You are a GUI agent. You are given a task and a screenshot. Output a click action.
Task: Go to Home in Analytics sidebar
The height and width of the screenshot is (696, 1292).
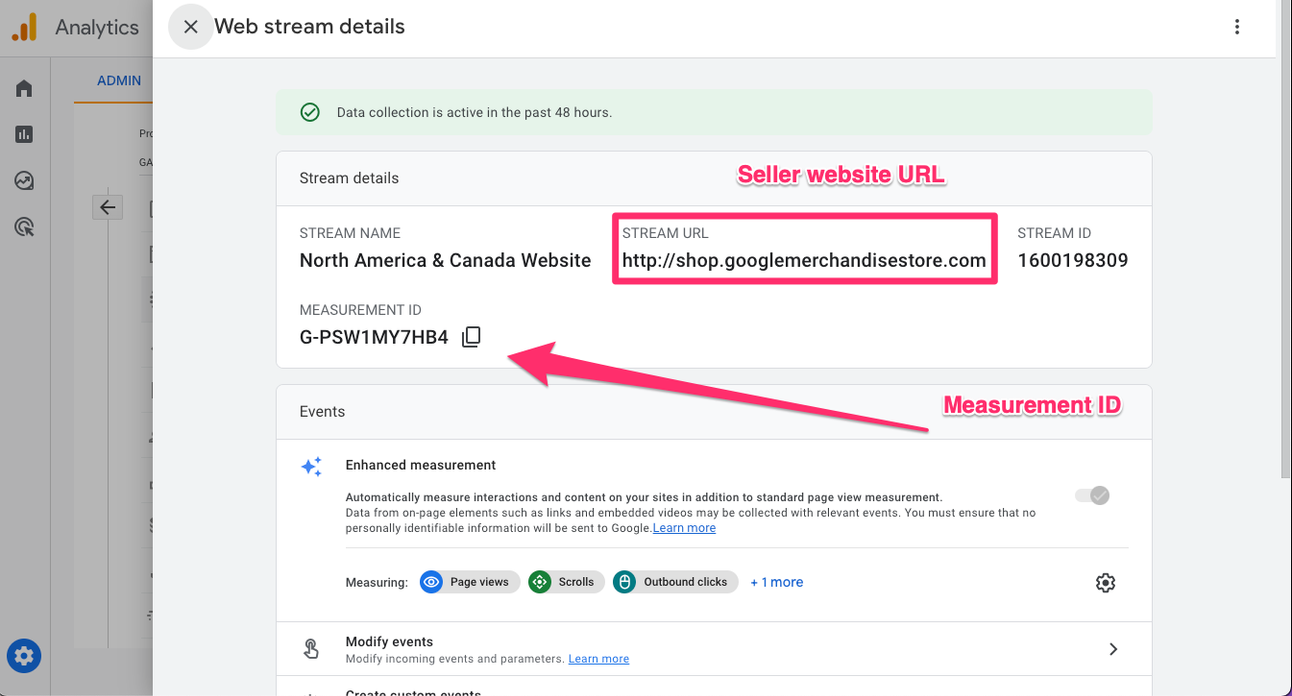pyautogui.click(x=24, y=88)
